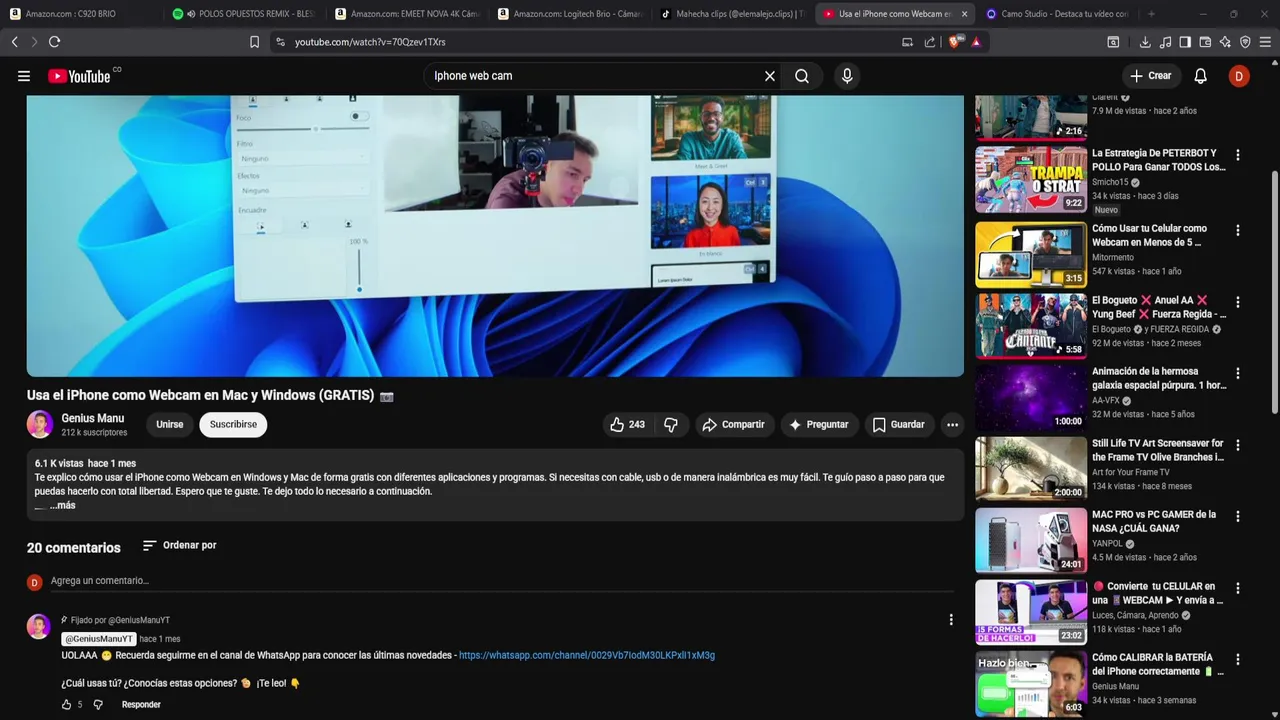The height and width of the screenshot is (720, 1280).
Task: Open Leo AI sparkle icon
Action: point(1225,42)
